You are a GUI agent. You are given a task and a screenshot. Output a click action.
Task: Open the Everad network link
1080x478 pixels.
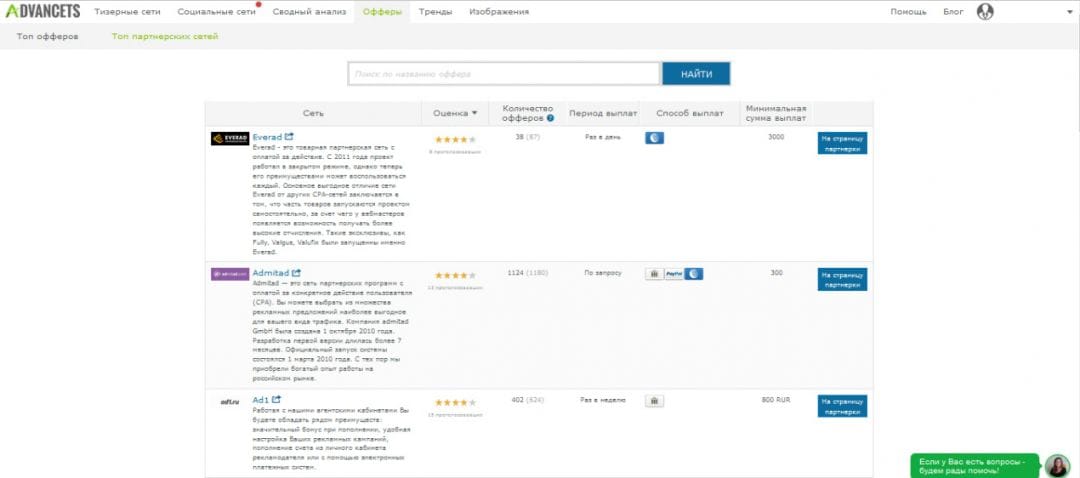(x=267, y=137)
